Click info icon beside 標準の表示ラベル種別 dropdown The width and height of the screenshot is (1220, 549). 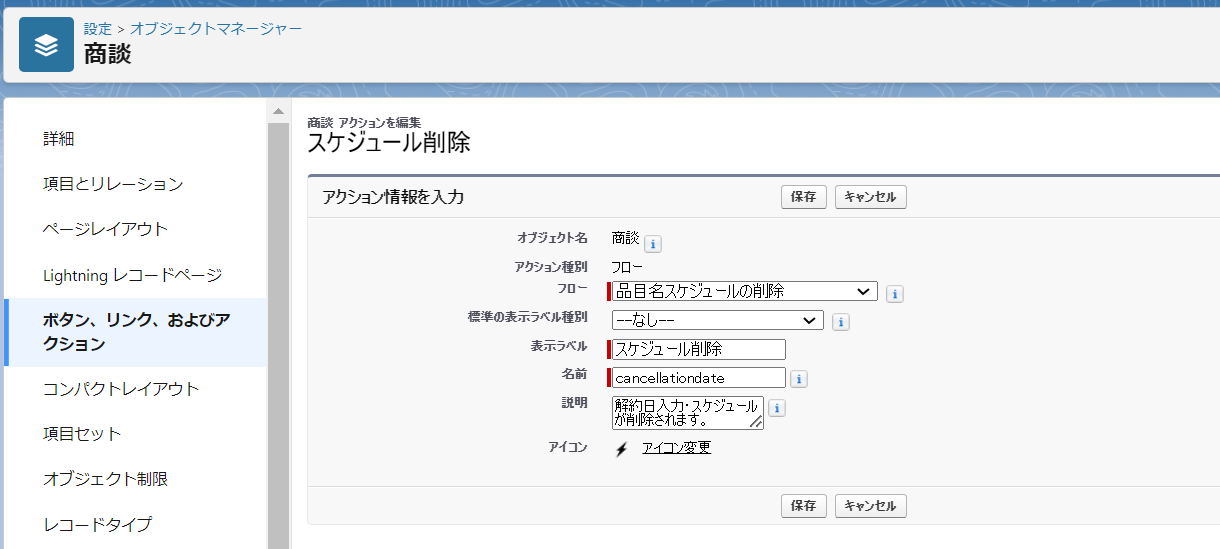click(x=841, y=322)
